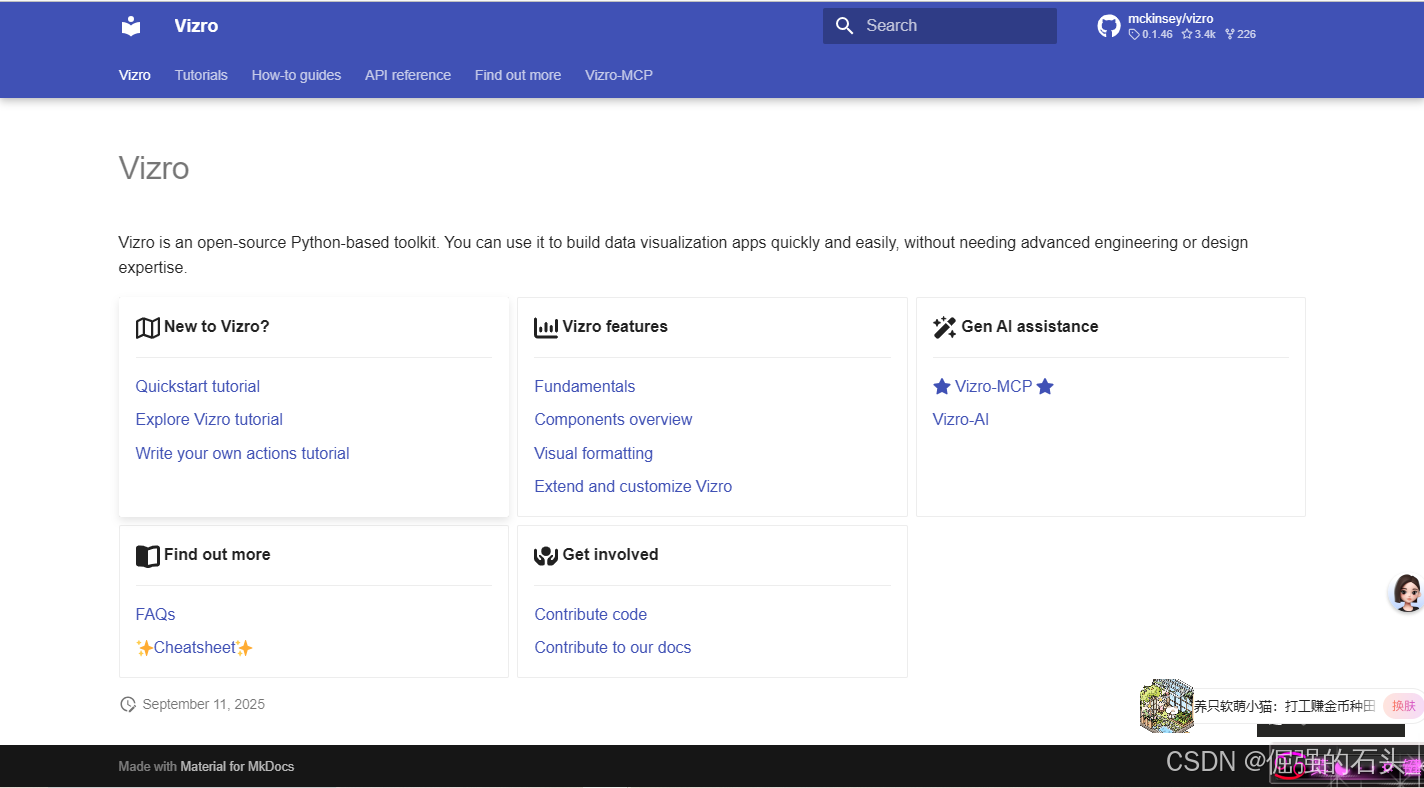Screen dimensions: 1424x788
Task: Go to the API reference tab
Action: (408, 75)
